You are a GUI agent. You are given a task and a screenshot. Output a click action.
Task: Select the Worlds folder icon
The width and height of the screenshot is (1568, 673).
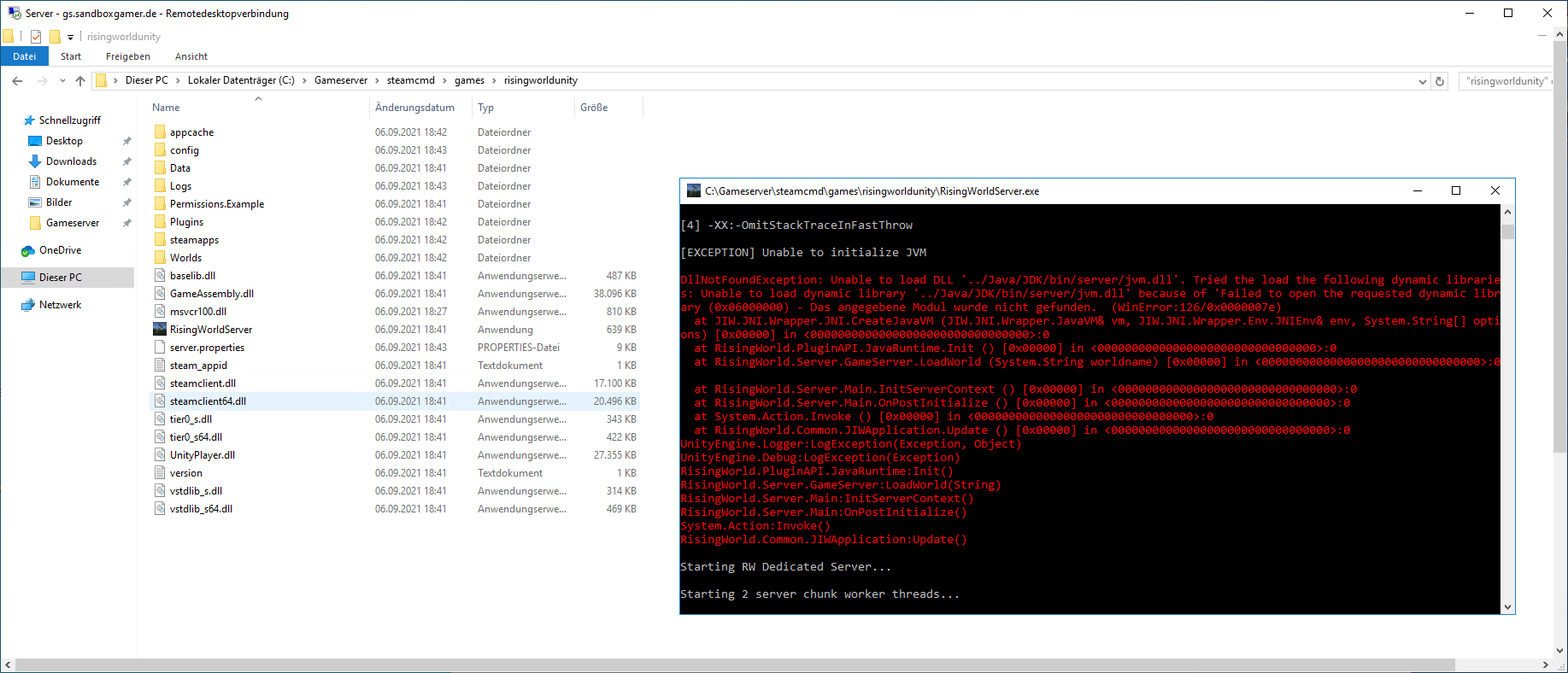coord(160,258)
